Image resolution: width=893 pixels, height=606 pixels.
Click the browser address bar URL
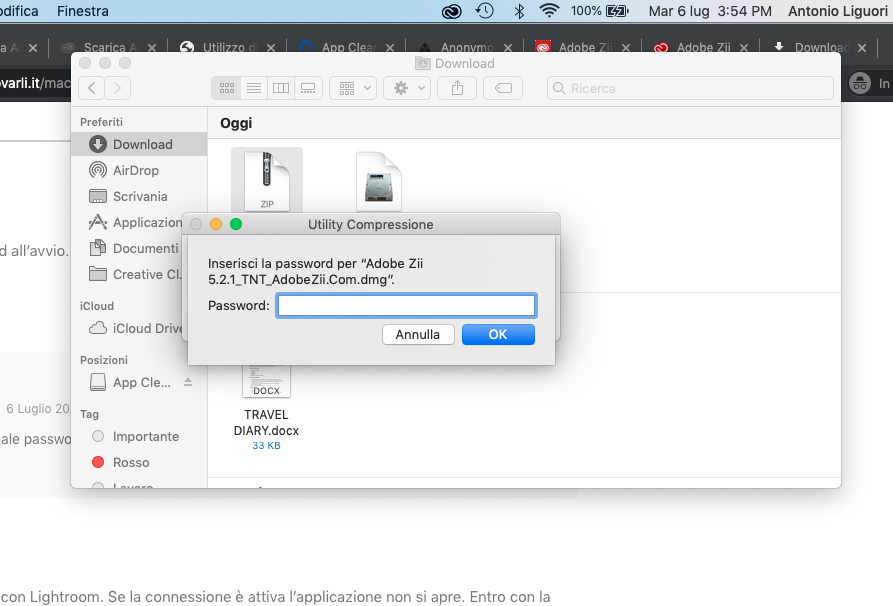(x=35, y=83)
